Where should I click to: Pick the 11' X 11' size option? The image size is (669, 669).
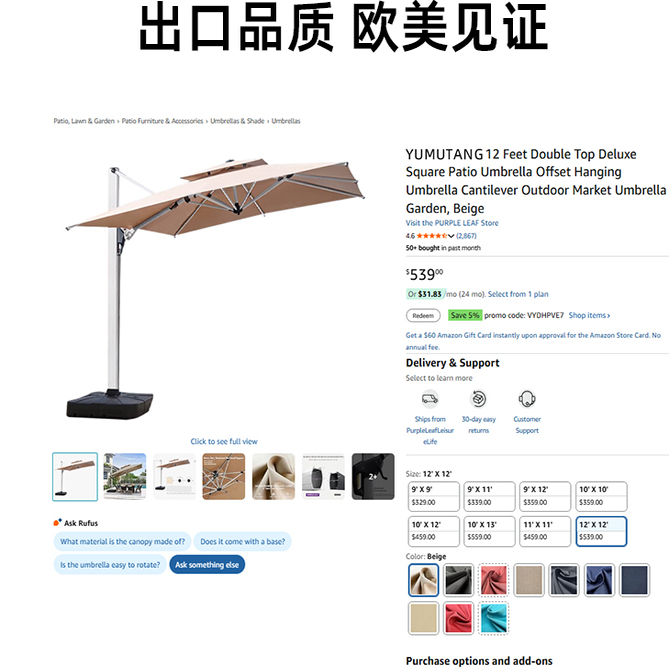pyautogui.click(x=545, y=531)
